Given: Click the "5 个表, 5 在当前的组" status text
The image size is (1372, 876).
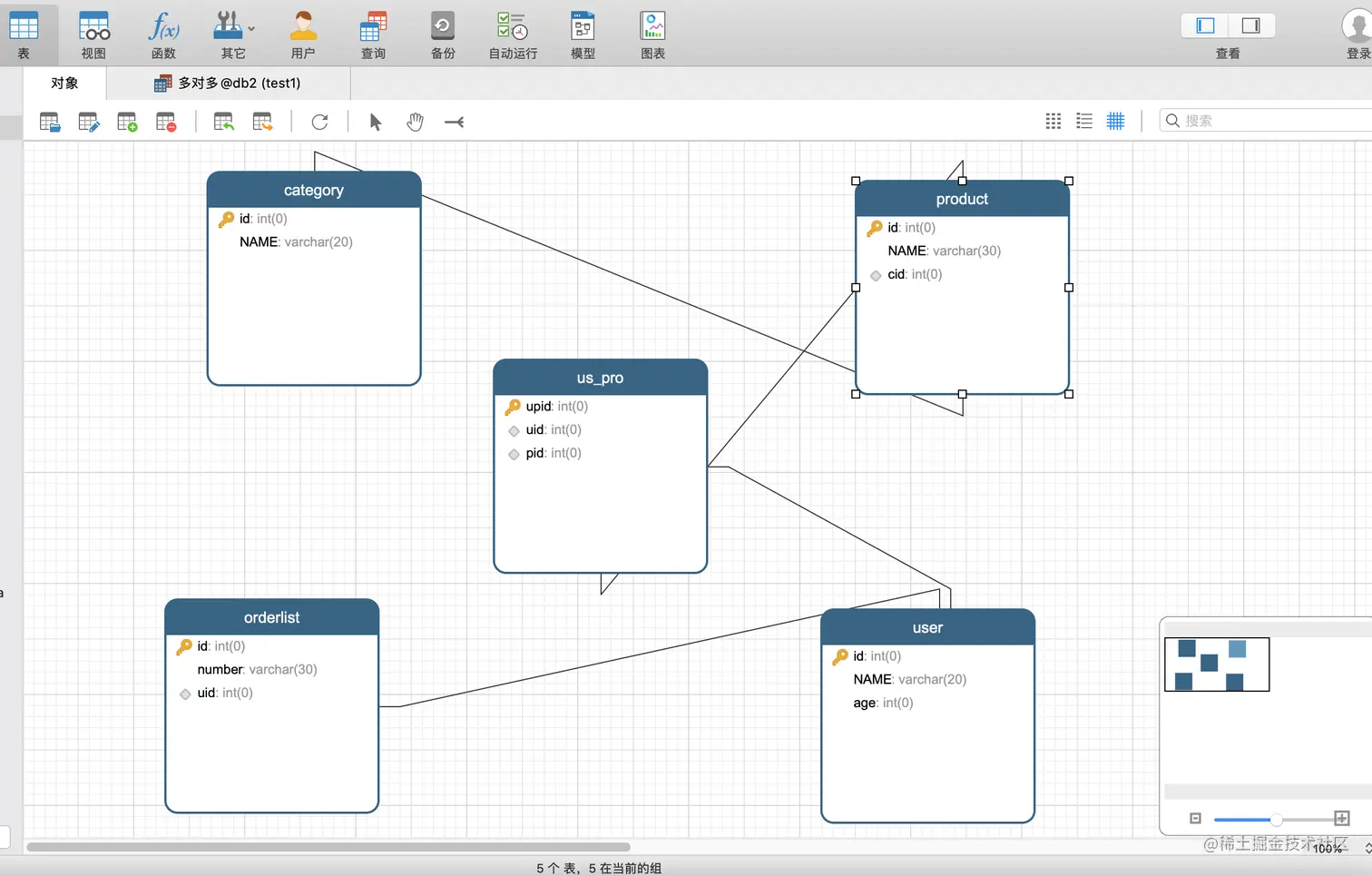Looking at the screenshot, I should (599, 869).
